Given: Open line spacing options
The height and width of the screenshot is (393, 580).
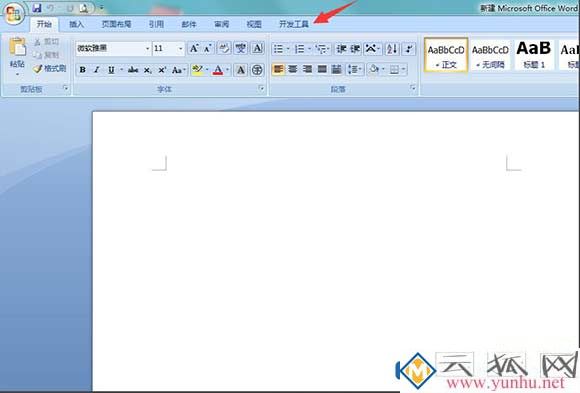Looking at the screenshot, I should 354,69.
